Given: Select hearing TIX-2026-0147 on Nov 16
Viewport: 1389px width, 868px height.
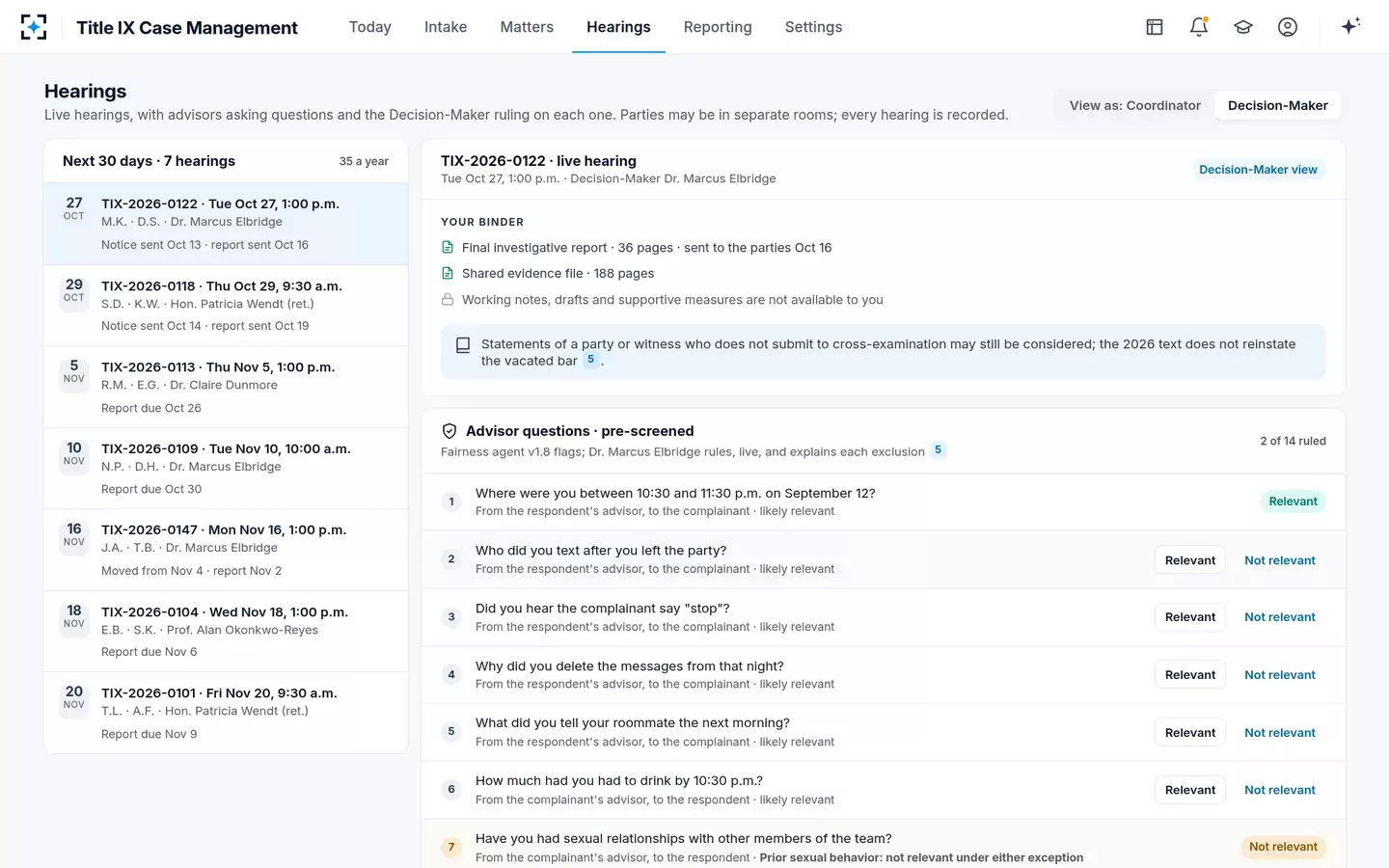Looking at the screenshot, I should click(226, 550).
